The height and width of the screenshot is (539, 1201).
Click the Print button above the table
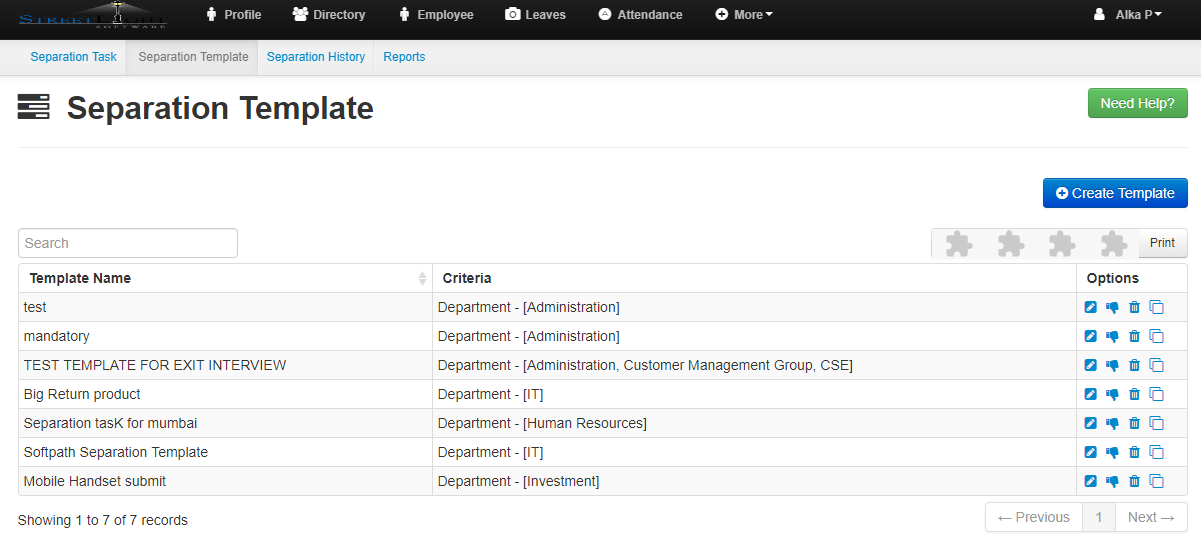click(1162, 243)
